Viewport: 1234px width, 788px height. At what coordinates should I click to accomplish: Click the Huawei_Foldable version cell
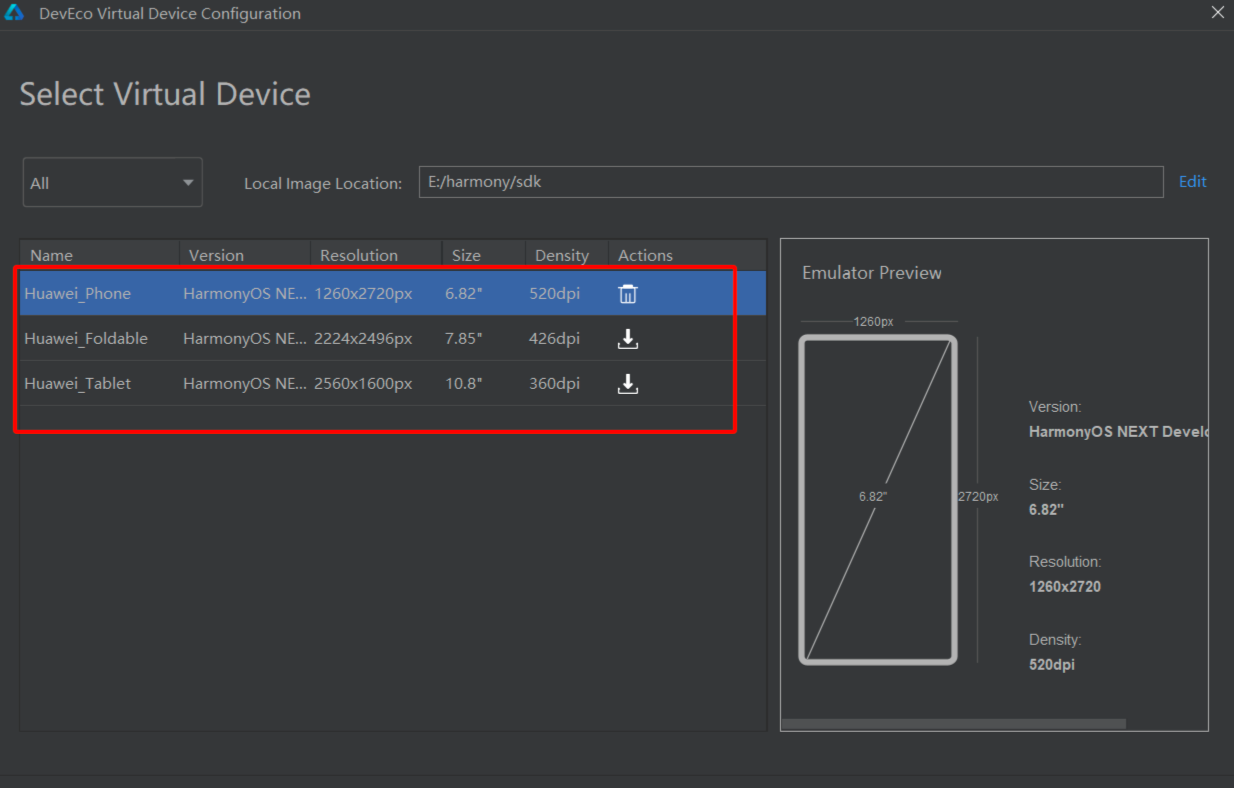[x=245, y=339]
